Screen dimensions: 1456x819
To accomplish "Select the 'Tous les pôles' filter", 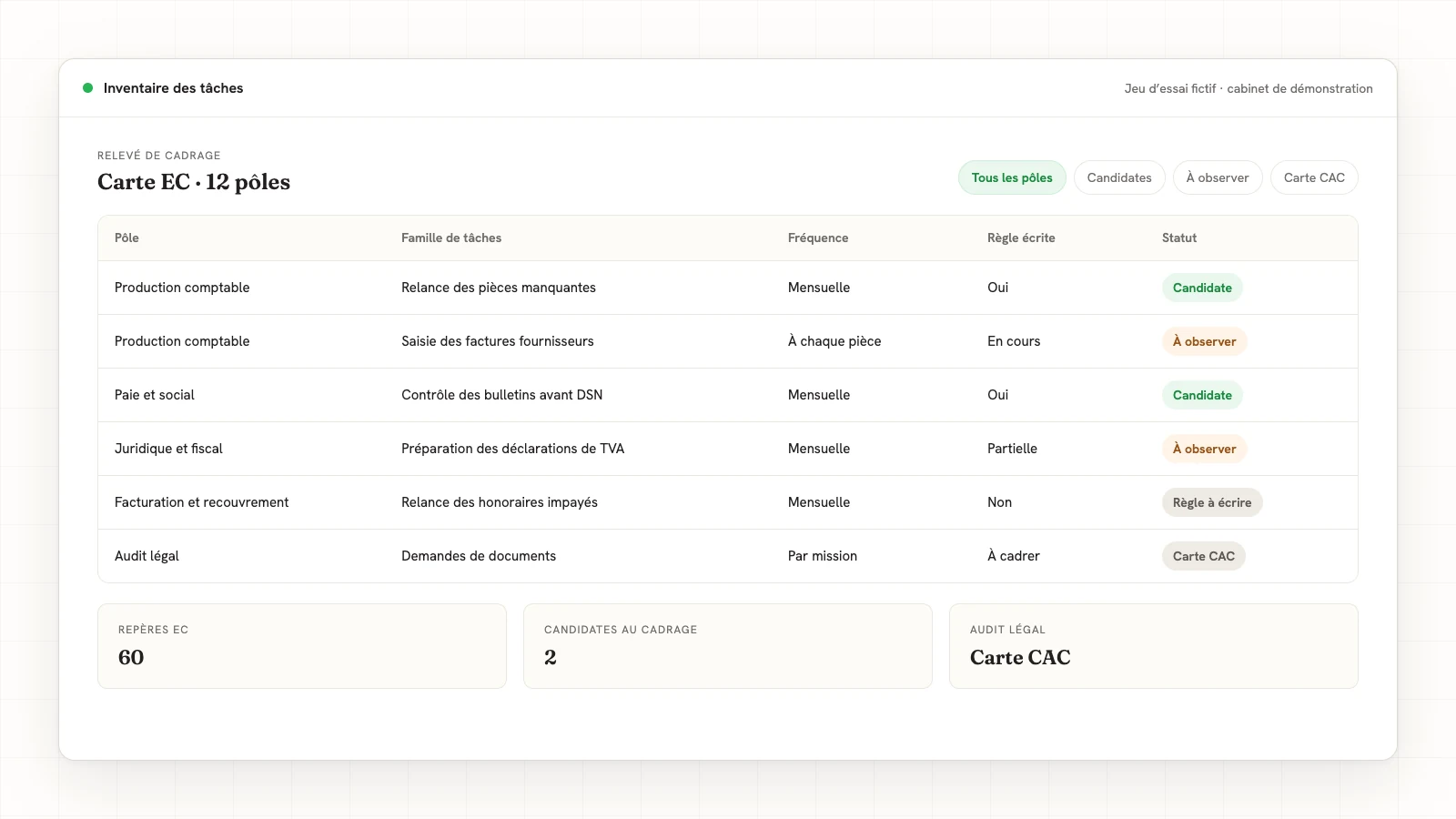I will click(x=1012, y=177).
